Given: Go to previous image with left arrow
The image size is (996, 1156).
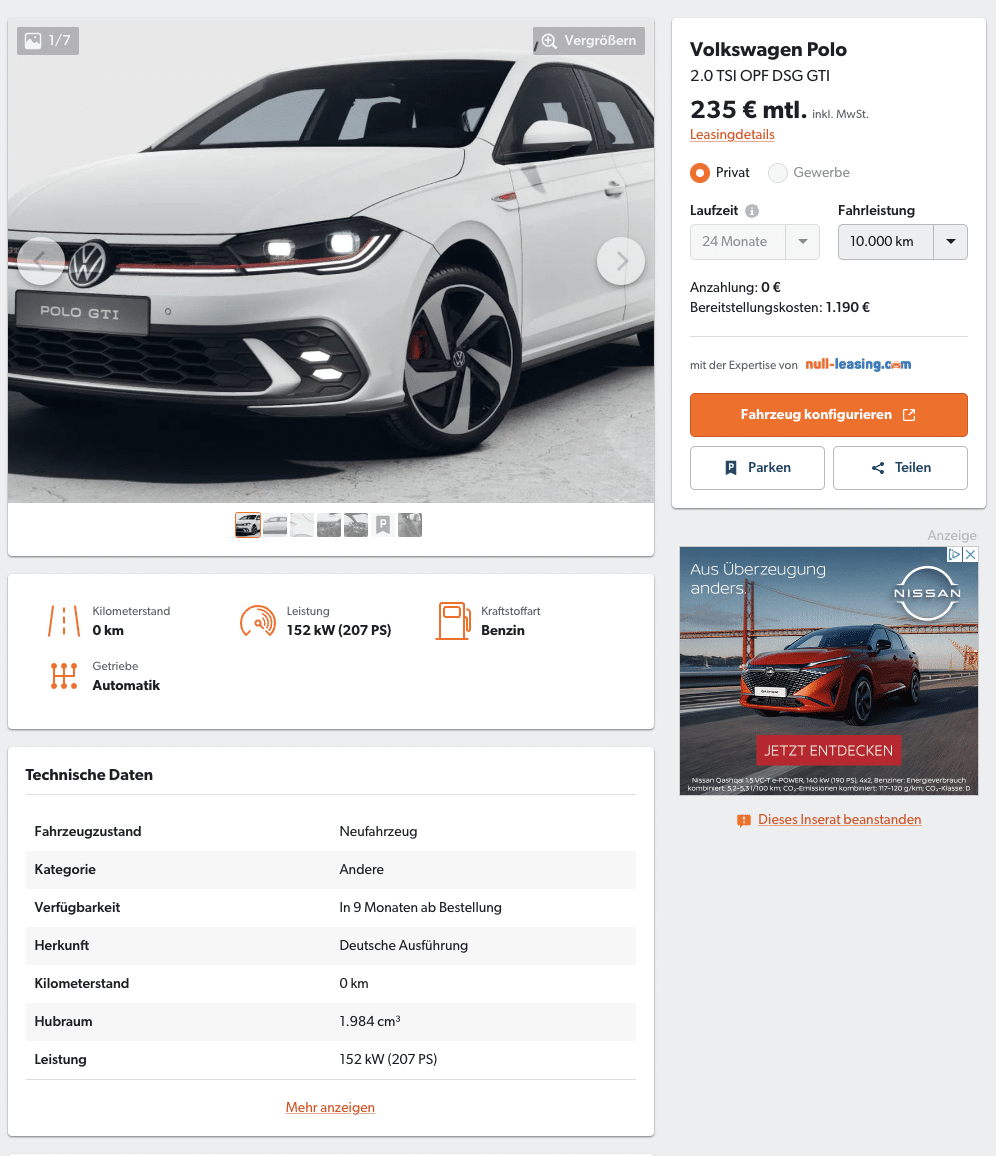Looking at the screenshot, I should click(x=41, y=261).
